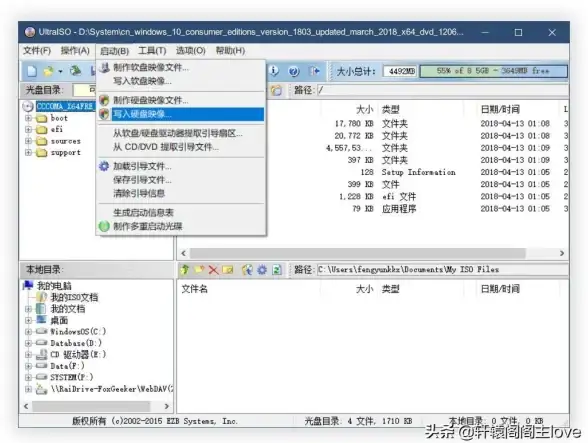Click the Setup Information type entry
The image size is (588, 443).
418,172
